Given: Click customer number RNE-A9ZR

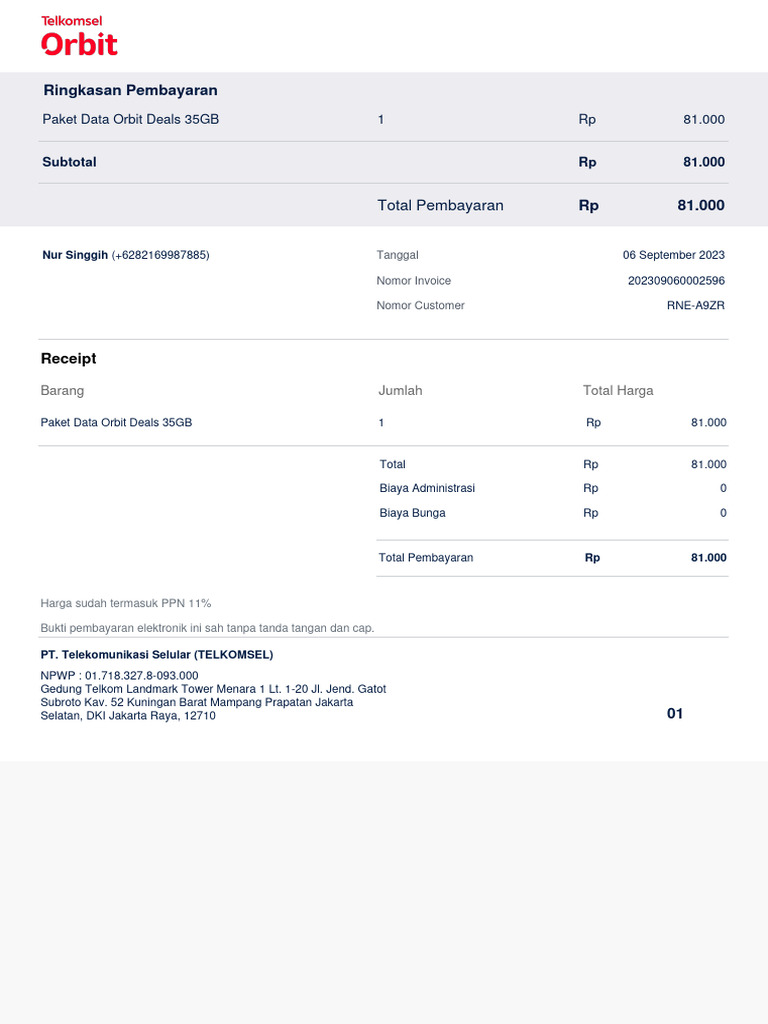Looking at the screenshot, I should (x=696, y=306).
